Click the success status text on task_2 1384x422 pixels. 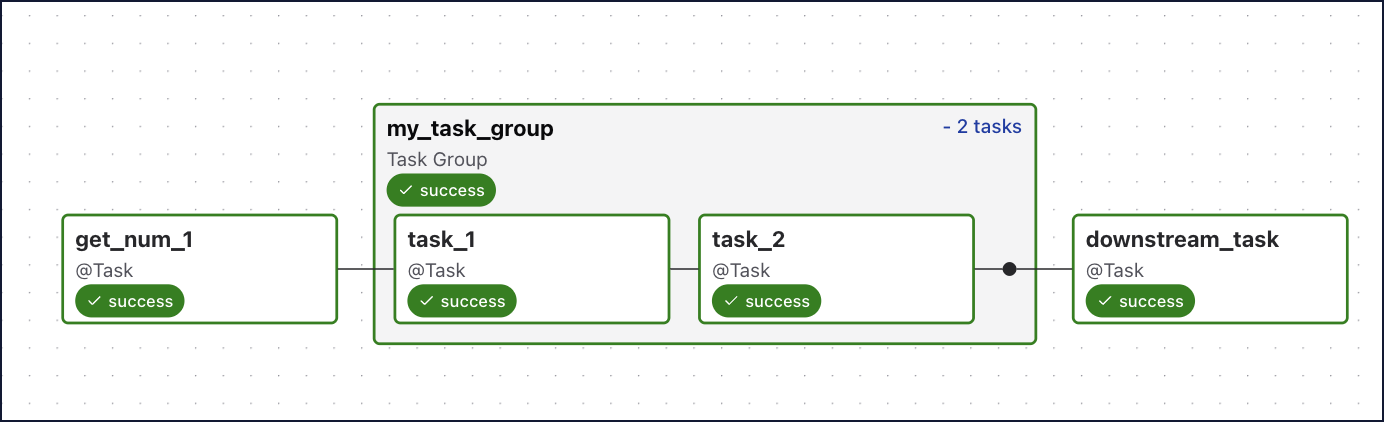(777, 301)
